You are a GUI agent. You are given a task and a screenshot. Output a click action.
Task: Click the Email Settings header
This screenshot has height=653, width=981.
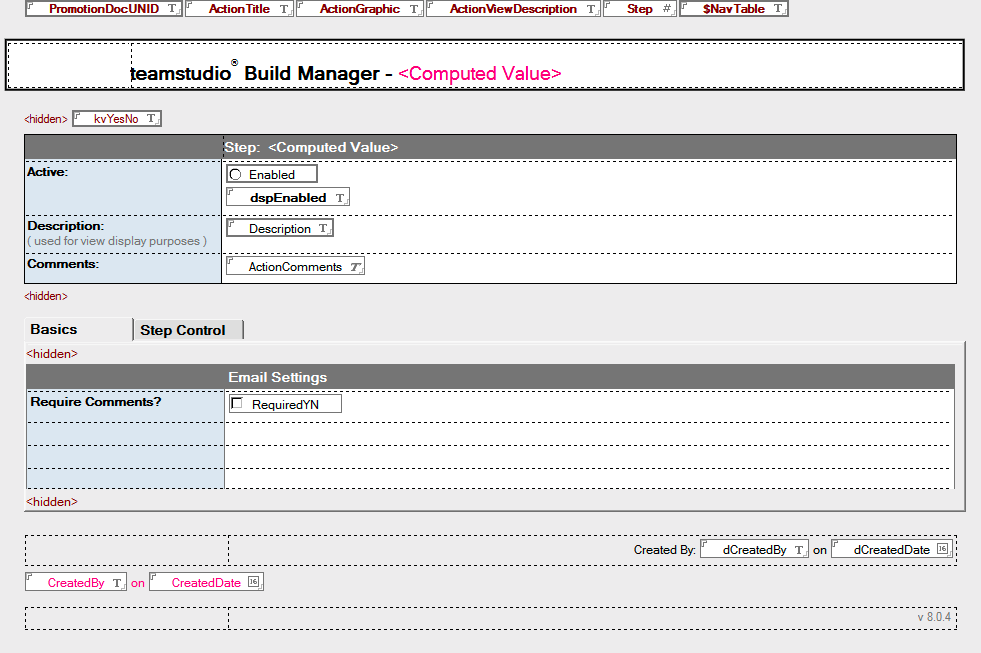pyautogui.click(x=277, y=377)
